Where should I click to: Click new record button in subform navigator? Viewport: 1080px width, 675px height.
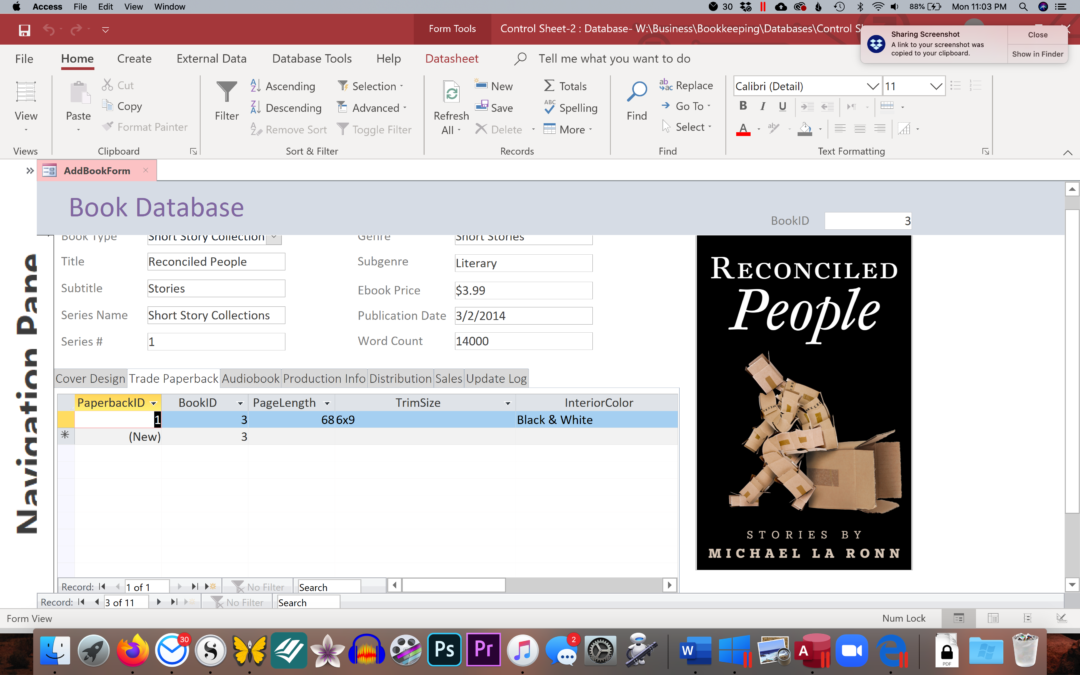[x=210, y=587]
